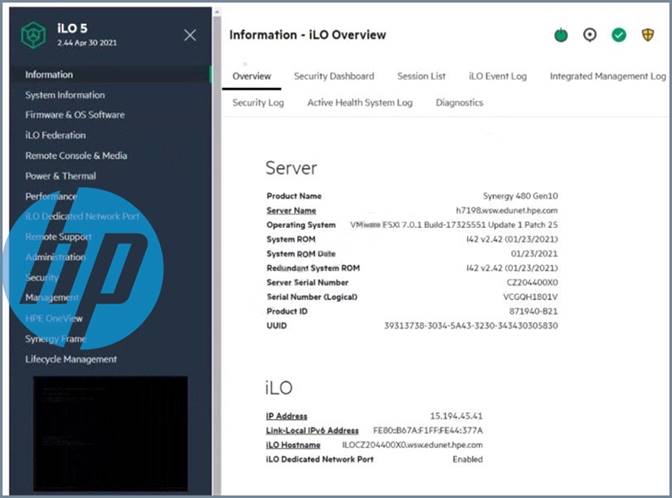Switch to the Overview tab
Screen dimensions: 672x498
pyautogui.click(x=252, y=76)
